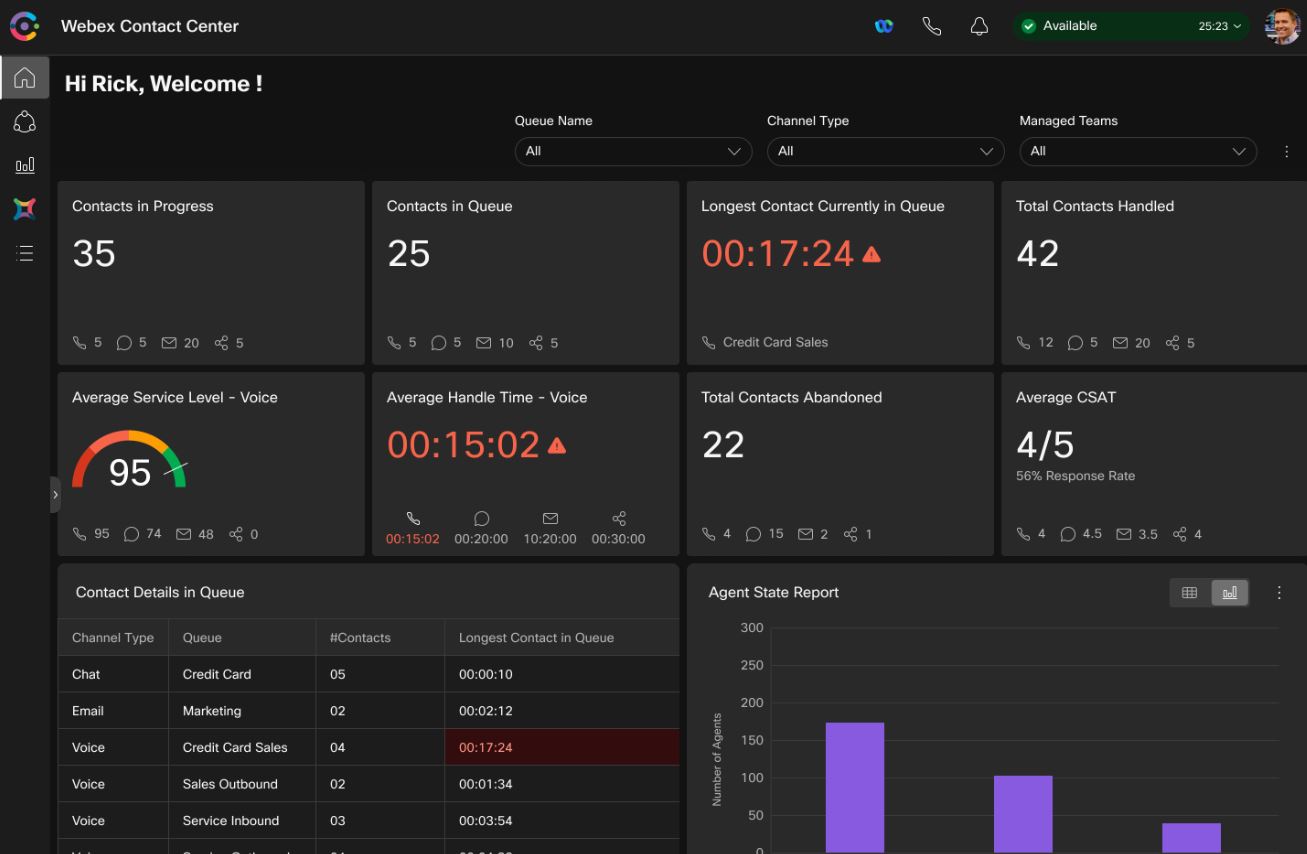Click the Home icon in the sidebar

point(24,78)
